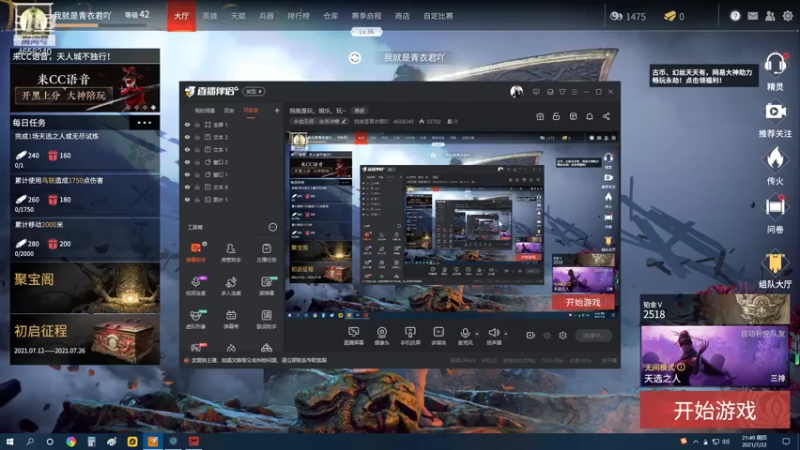The width and height of the screenshot is (800, 450).
Task: Toggle lock on 全屏 1 source
Action: pyautogui.click(x=197, y=124)
